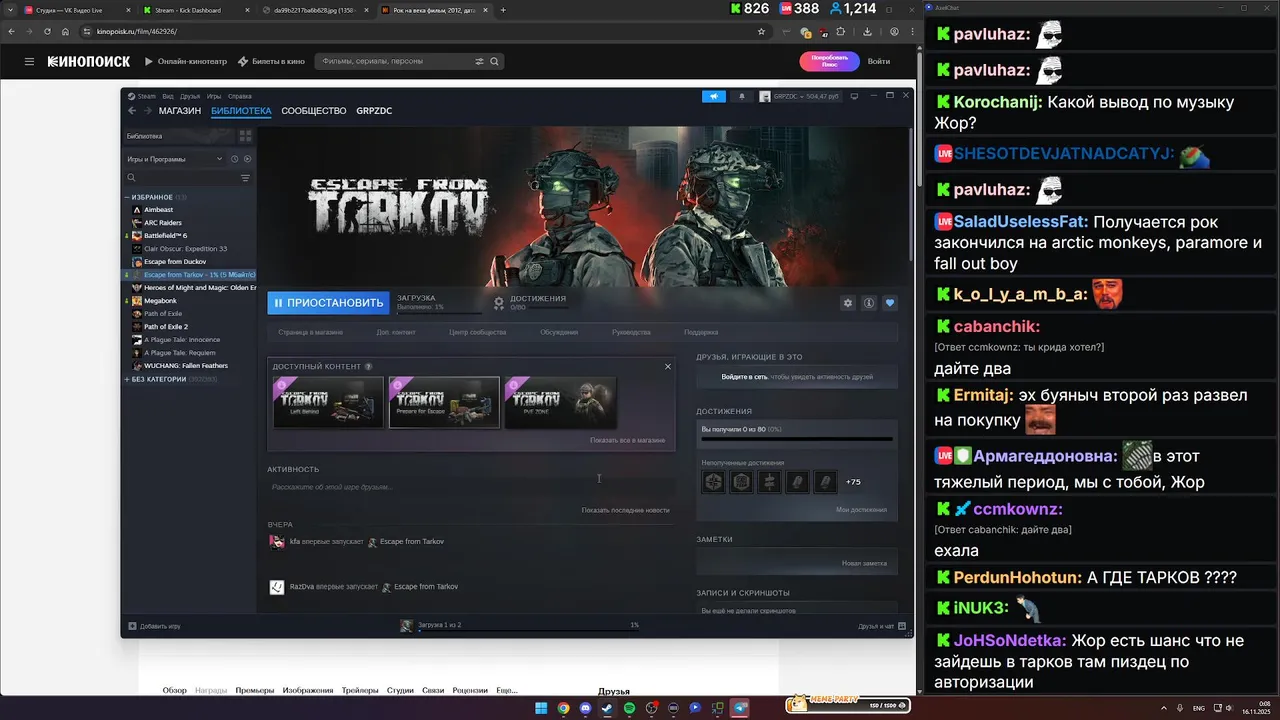Open the Chrome downloads icon
This screenshot has width=1280, height=720.
point(866,31)
